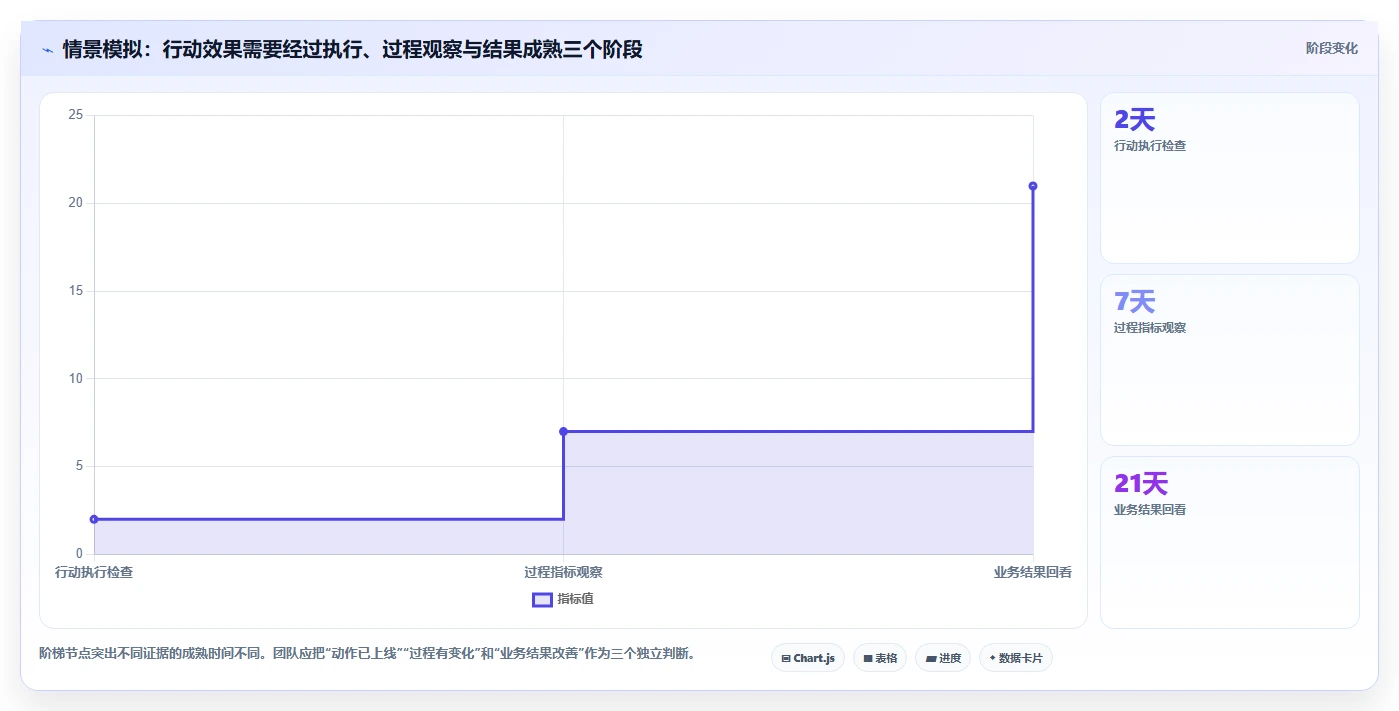Screen dimensions: 1399x711
Task: Click the y-axis value 25
Action: [x=75, y=115]
